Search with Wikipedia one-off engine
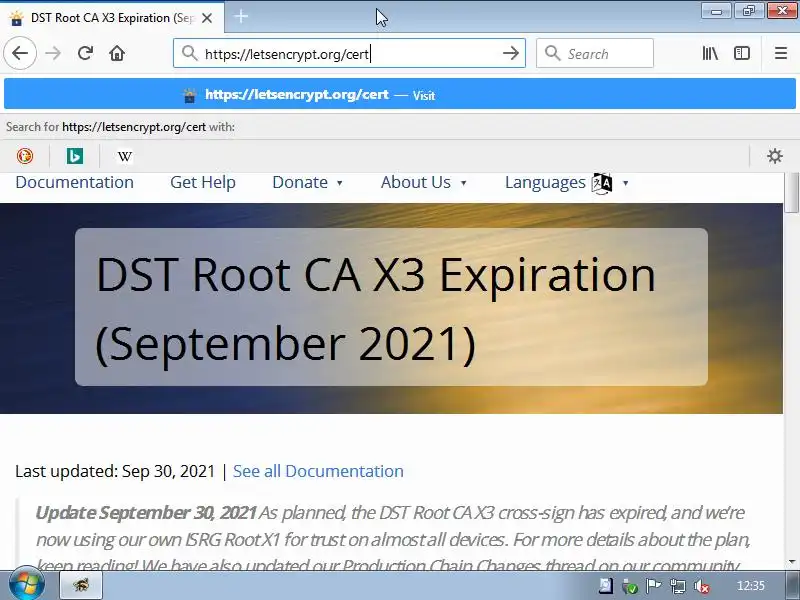Viewport: 800px width, 600px height. tap(124, 156)
